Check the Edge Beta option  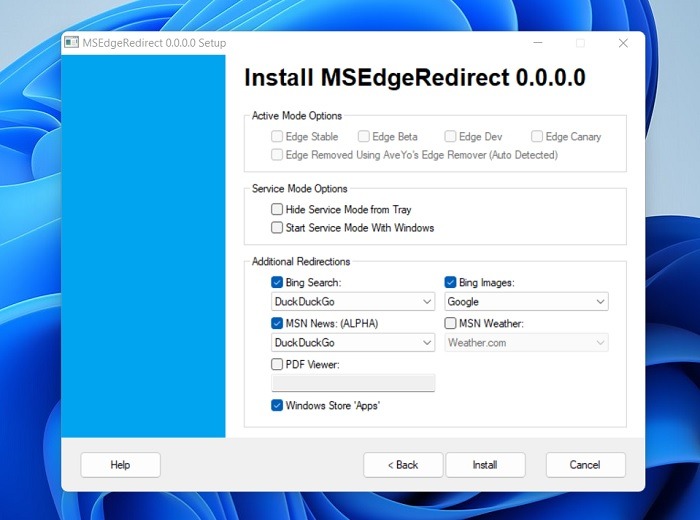(363, 136)
